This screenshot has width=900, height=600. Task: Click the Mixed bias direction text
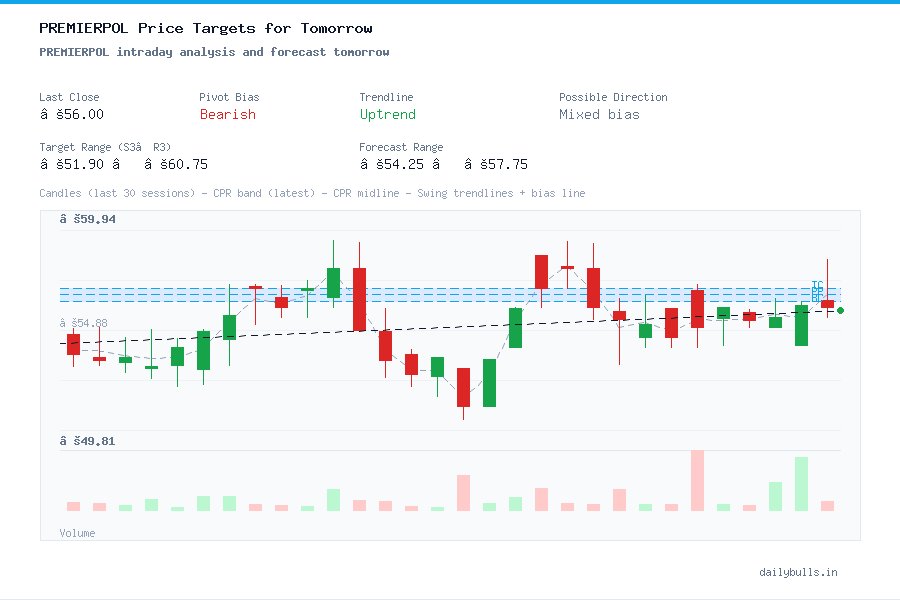pyautogui.click(x=599, y=114)
